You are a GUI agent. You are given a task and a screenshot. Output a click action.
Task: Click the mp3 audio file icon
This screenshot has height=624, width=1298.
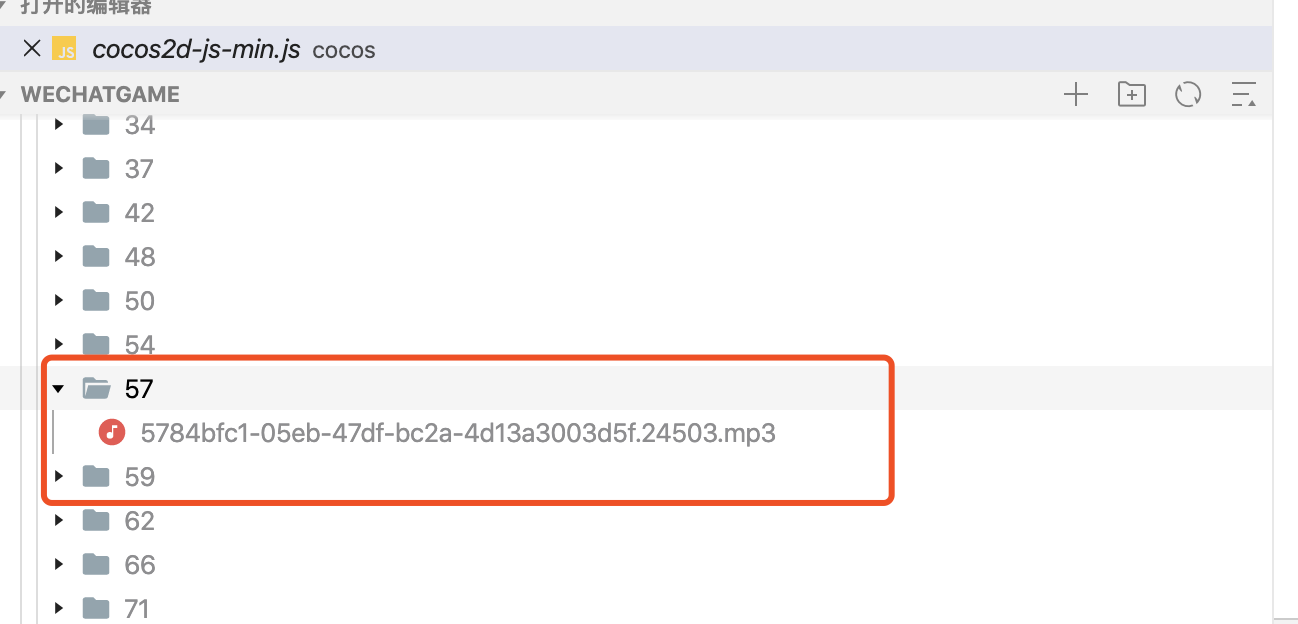tap(112, 433)
